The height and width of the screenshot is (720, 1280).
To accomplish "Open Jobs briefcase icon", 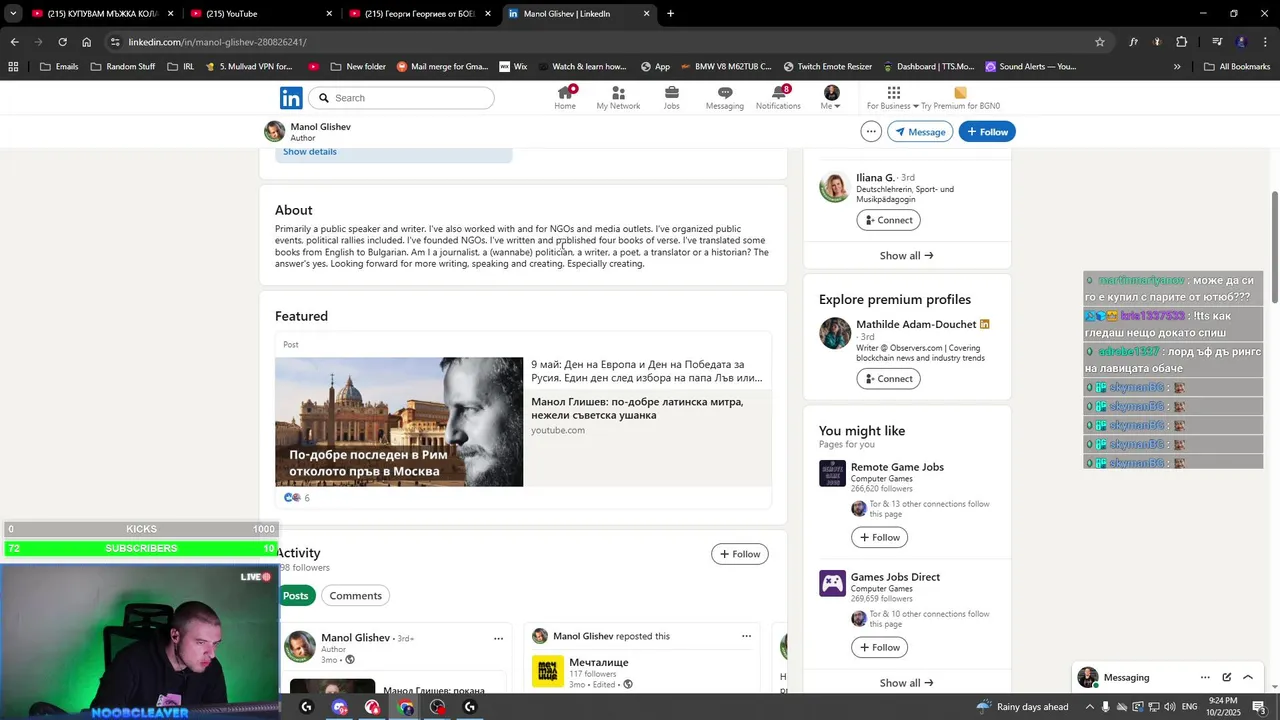I will point(671,98).
